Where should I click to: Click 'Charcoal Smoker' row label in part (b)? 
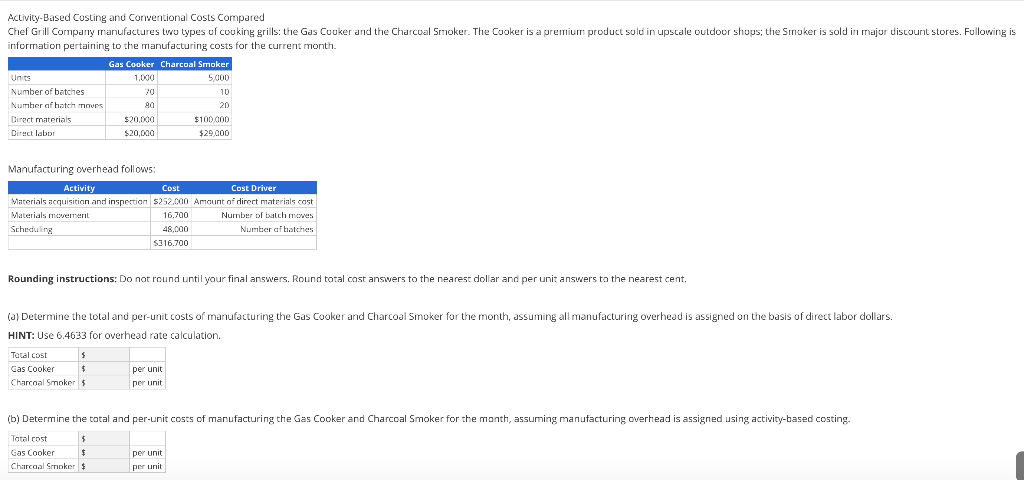tap(44, 466)
